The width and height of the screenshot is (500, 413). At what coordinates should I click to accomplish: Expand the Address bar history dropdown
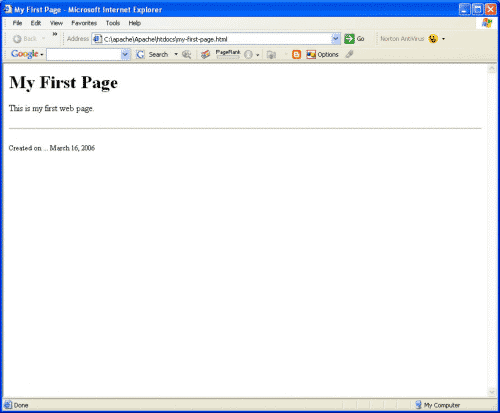coord(336,39)
